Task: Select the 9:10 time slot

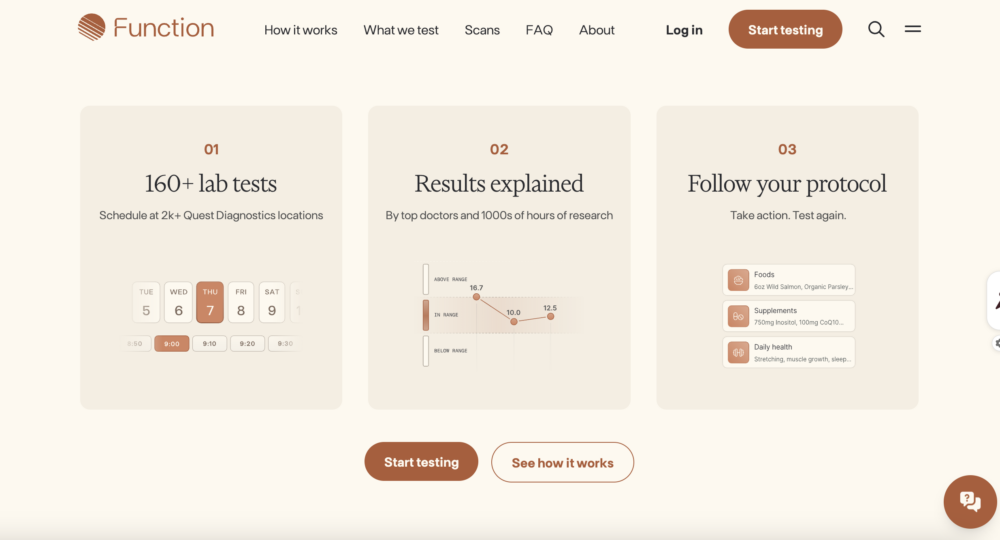Action: (209, 343)
